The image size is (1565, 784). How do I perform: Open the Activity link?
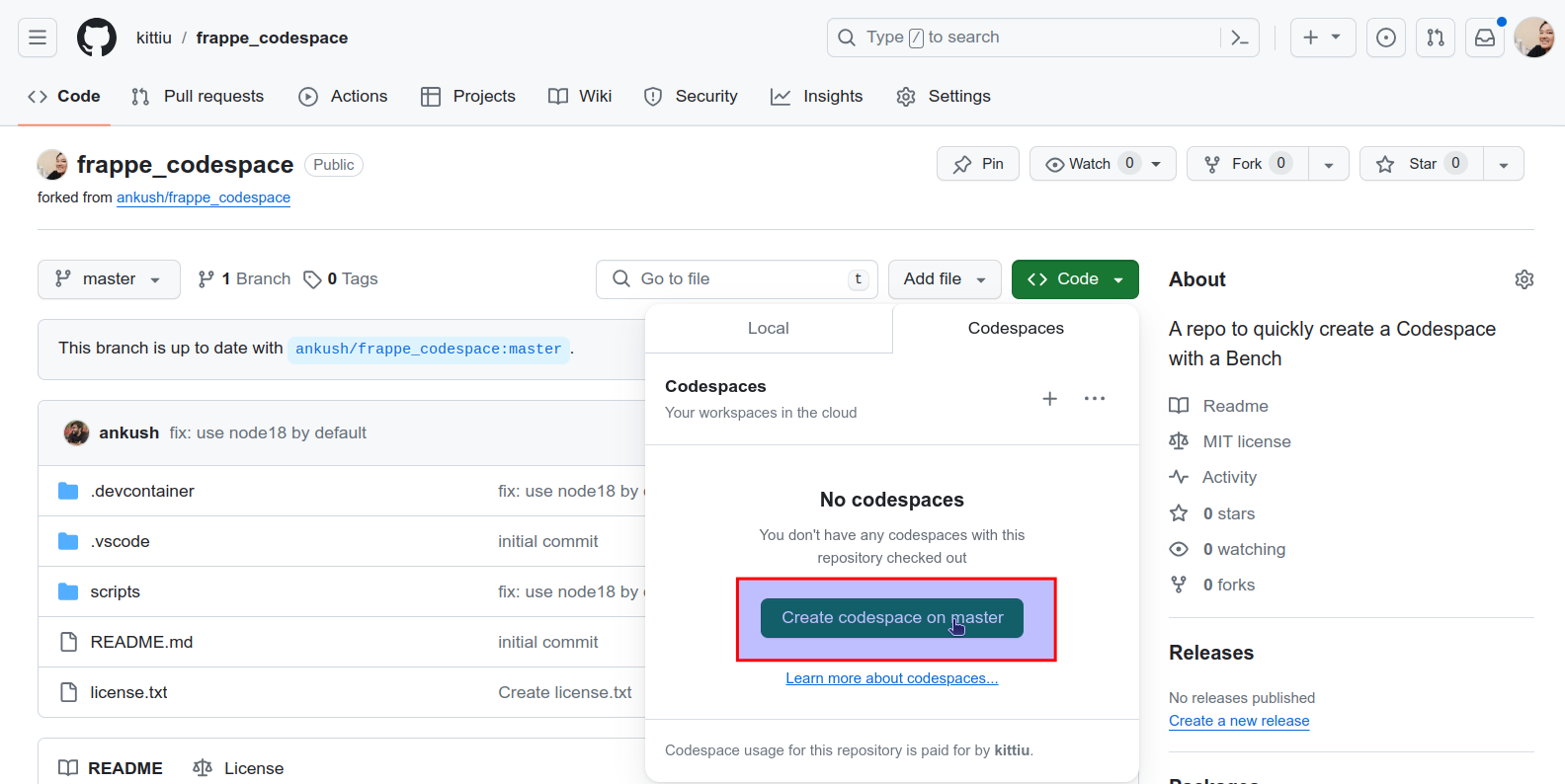(1213, 477)
